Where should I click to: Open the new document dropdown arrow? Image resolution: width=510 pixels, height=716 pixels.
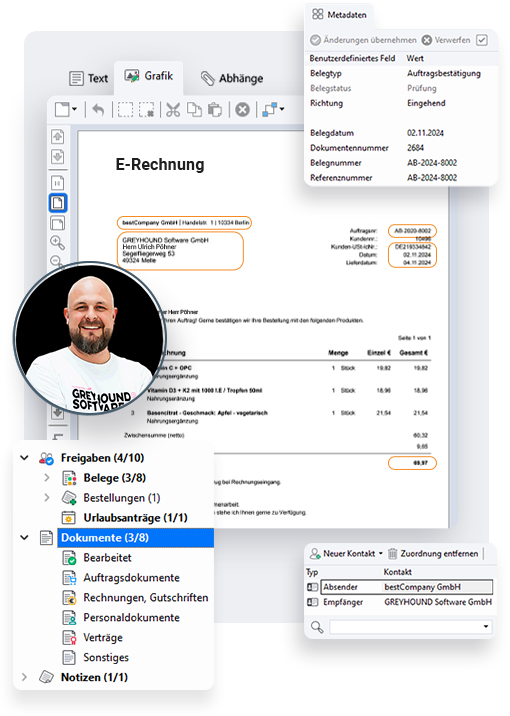click(74, 110)
